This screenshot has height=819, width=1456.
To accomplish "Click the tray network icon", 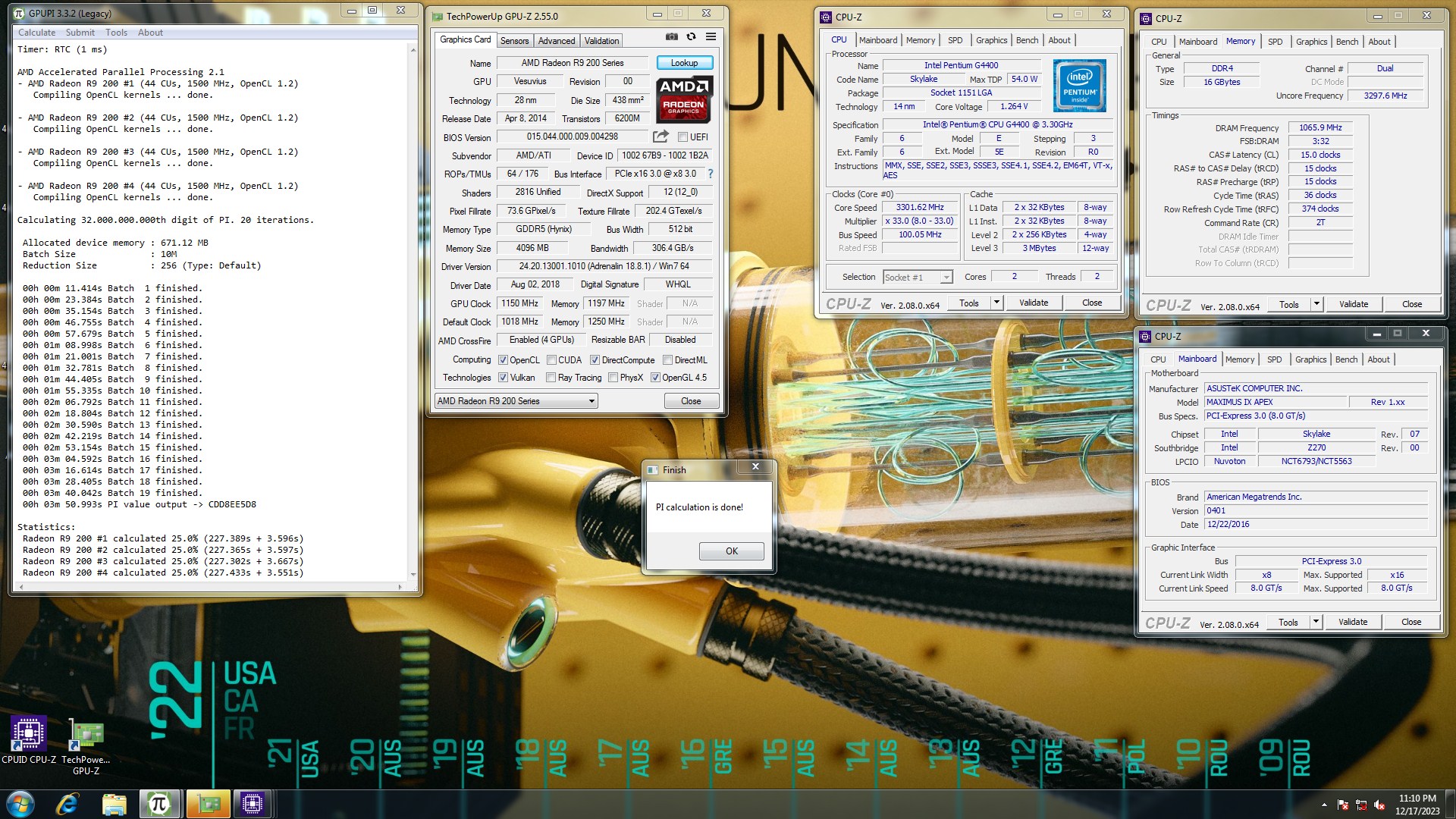I will point(1361,805).
